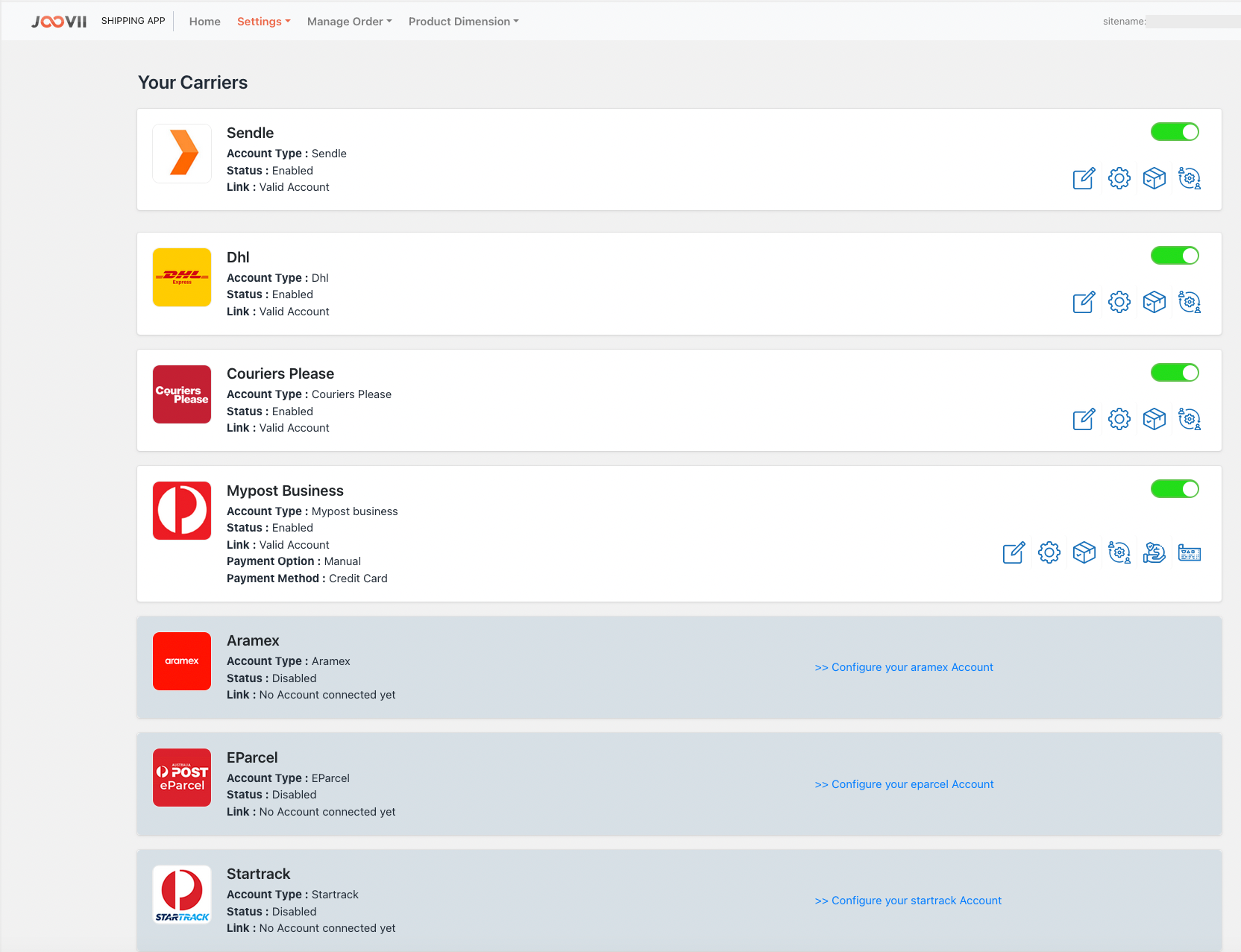Image resolution: width=1241 pixels, height=952 pixels.
Task: Click the edit pencil icon for Mypost Business
Action: 1014,553
